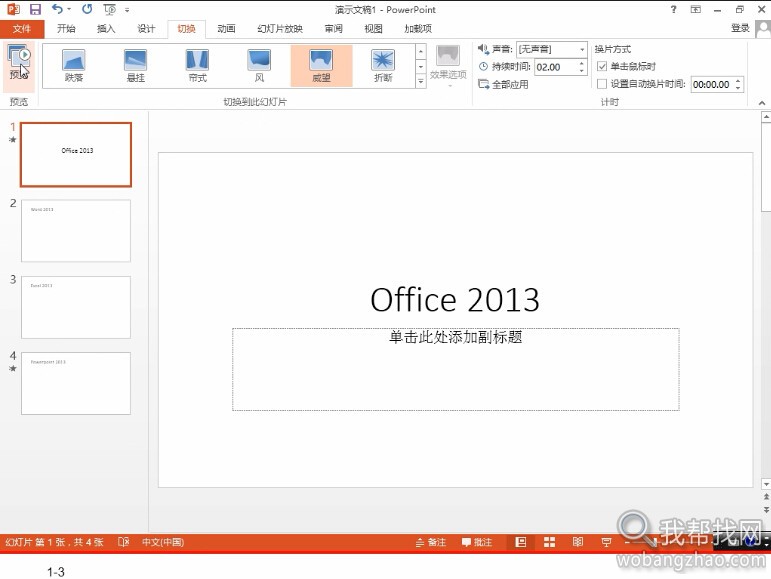Click the transition star under slide 1
This screenshot has width=771, height=579.
click(13, 140)
